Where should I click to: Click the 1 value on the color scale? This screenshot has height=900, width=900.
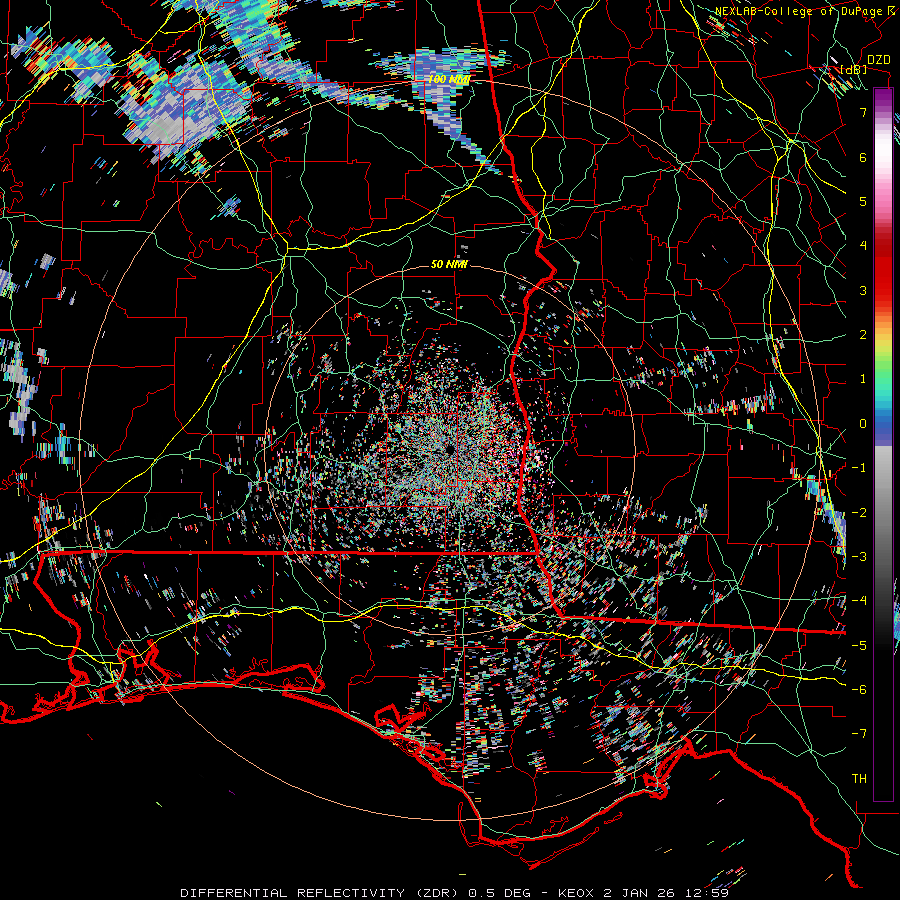863,379
